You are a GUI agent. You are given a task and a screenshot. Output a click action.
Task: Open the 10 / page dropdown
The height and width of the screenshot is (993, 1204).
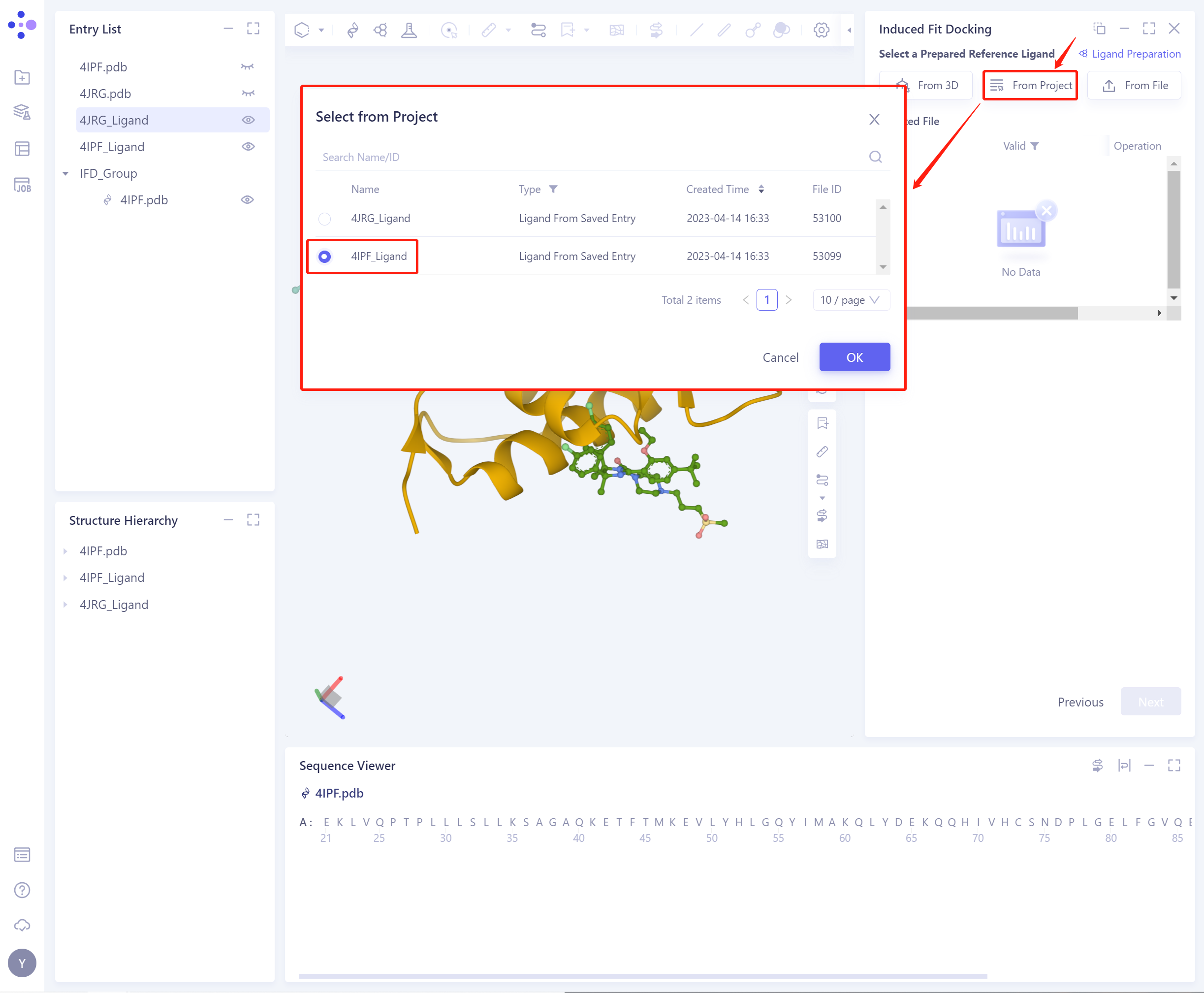tap(851, 300)
